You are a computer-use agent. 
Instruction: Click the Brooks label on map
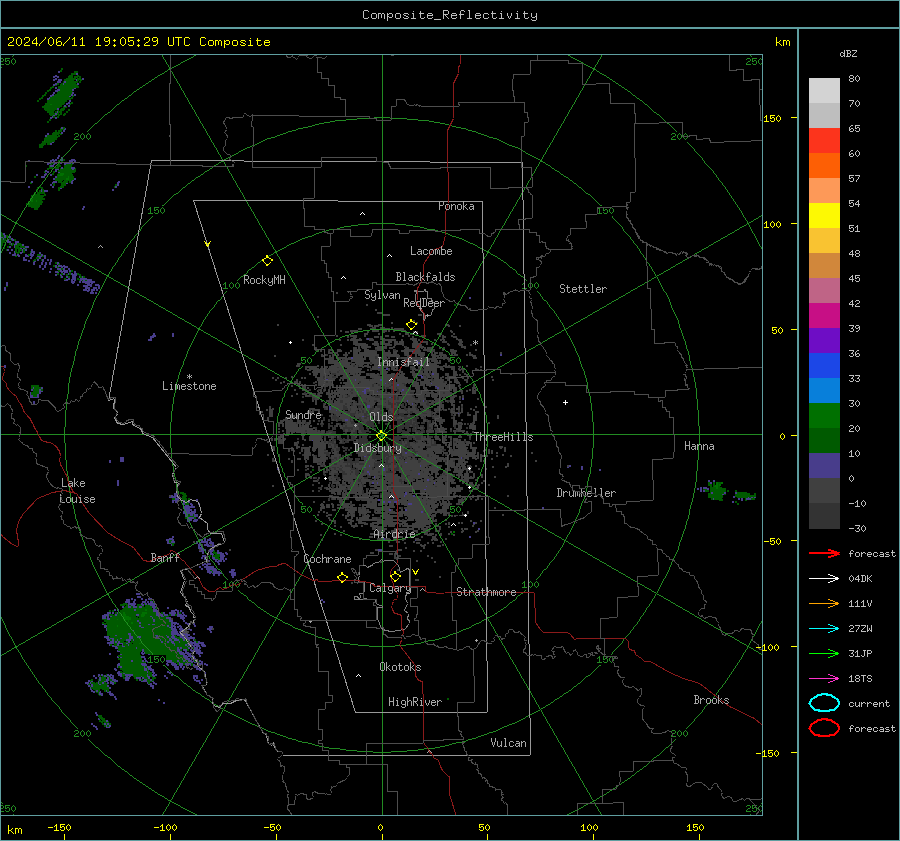tap(711, 700)
